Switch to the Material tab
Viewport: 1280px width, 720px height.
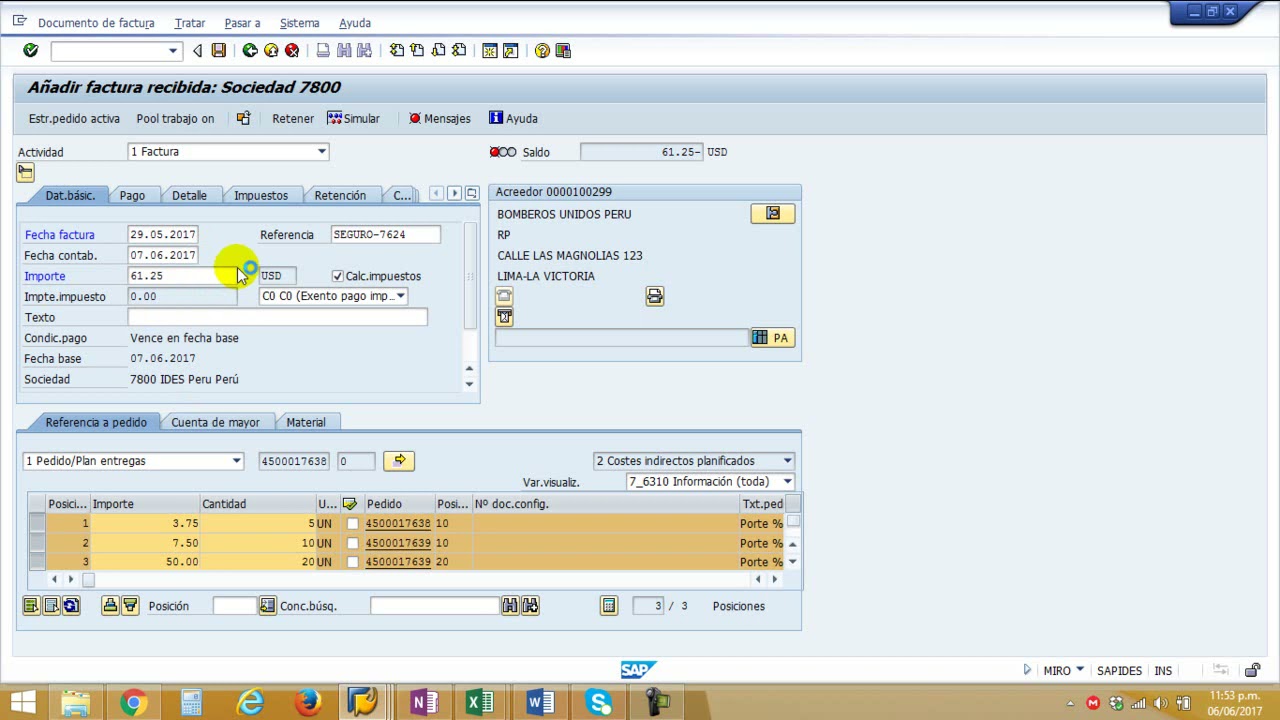(x=306, y=422)
